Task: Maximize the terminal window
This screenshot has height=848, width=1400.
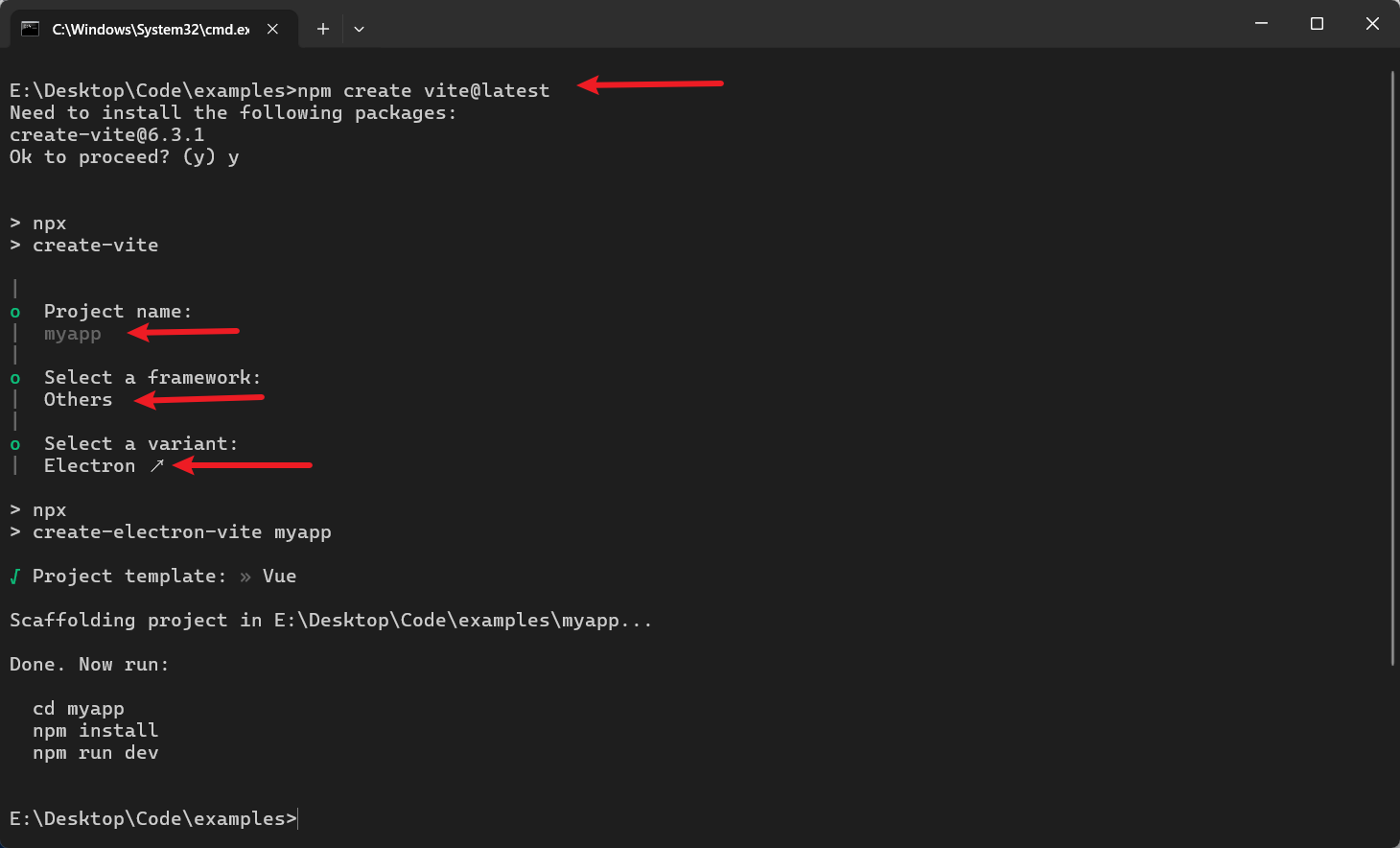Action: coord(1317,24)
